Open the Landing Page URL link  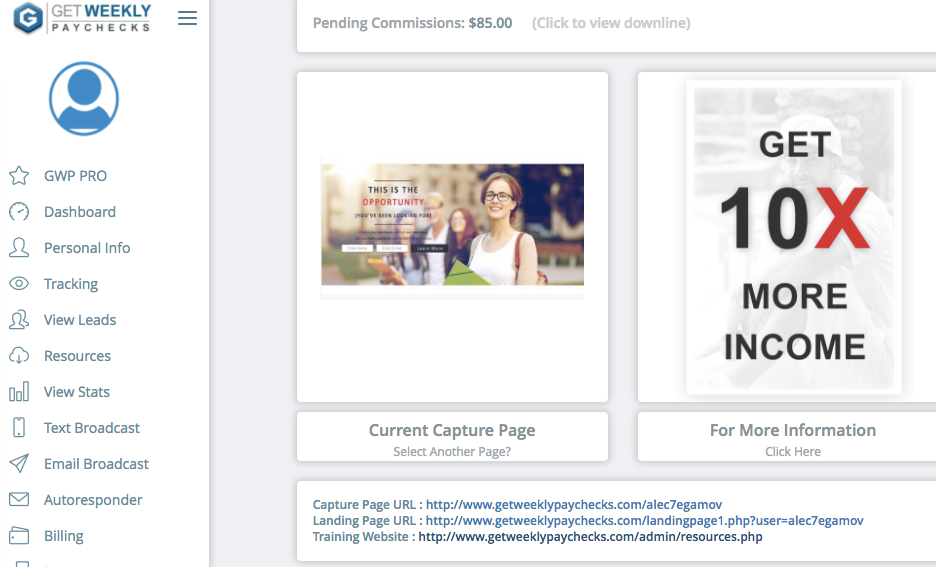click(645, 520)
